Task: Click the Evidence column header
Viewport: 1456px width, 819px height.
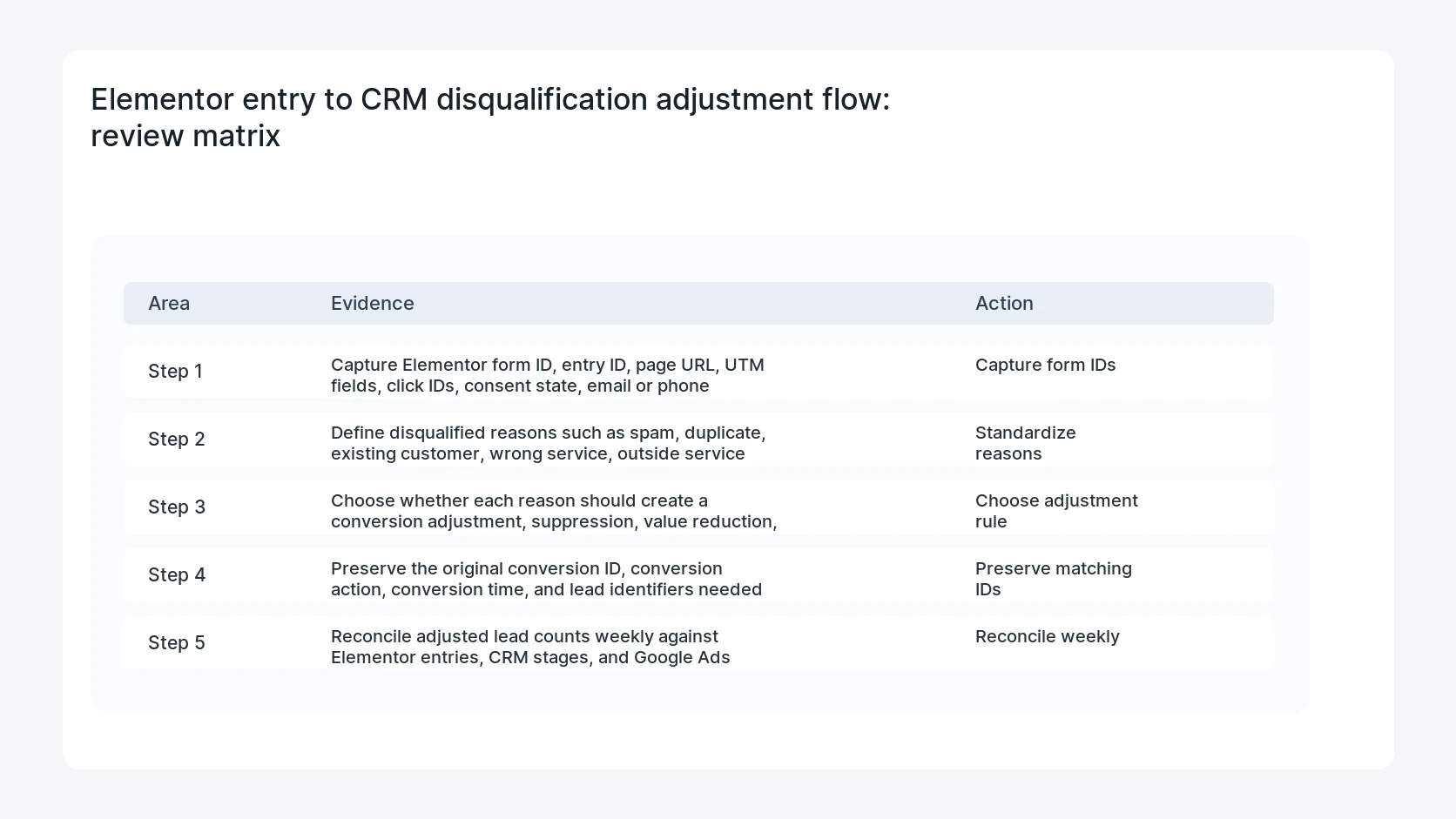Action: coord(373,303)
